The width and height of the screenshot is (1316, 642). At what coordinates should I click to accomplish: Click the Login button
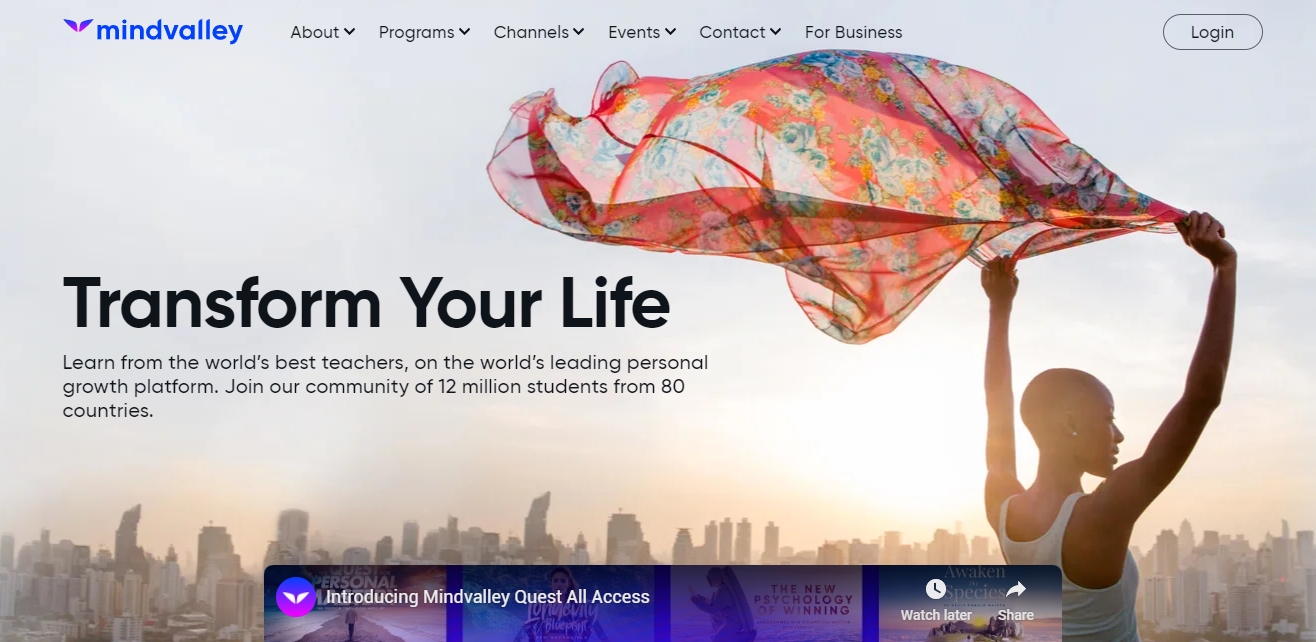click(x=1212, y=32)
